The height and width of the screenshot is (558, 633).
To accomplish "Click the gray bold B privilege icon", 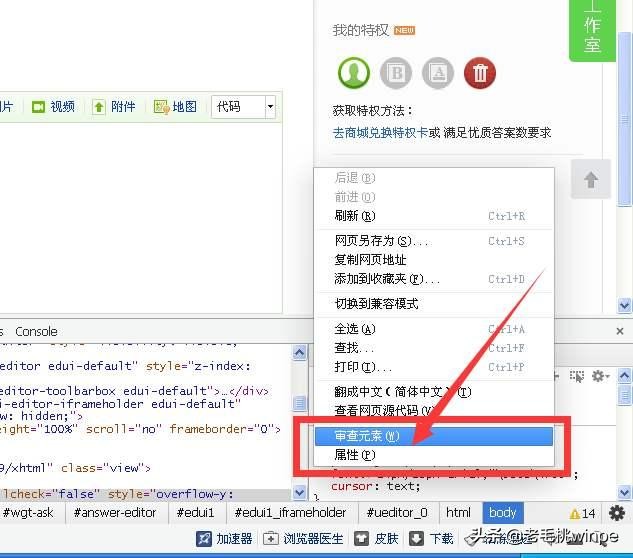I will pyautogui.click(x=396, y=73).
